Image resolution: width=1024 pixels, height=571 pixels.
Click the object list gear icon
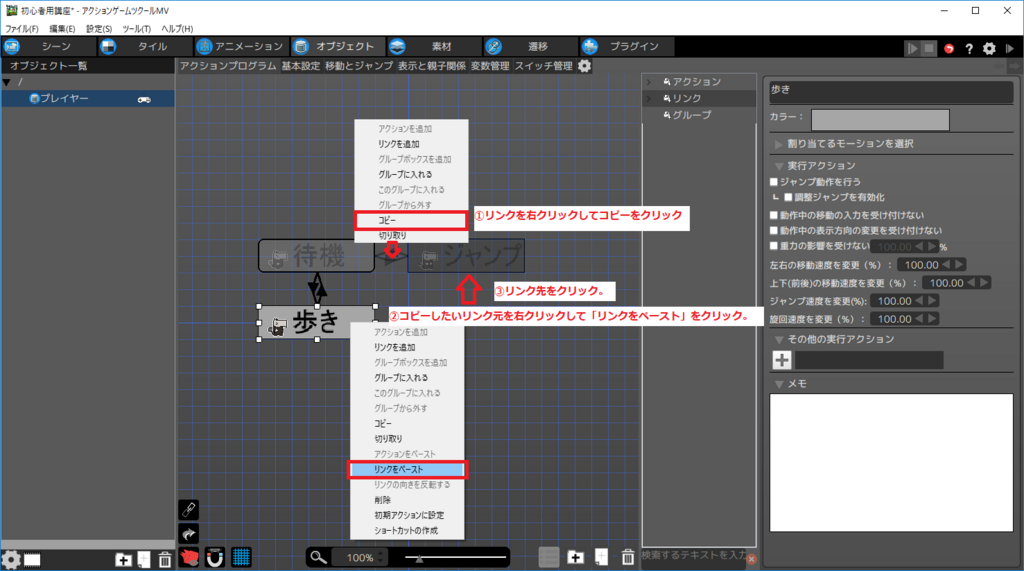point(10,559)
